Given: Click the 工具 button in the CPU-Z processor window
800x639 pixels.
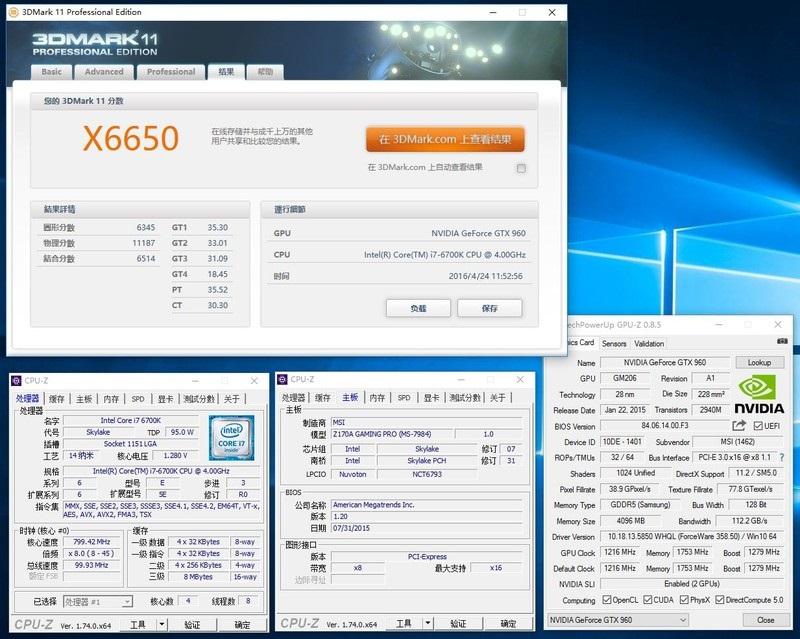Looking at the screenshot, I should point(138,625).
